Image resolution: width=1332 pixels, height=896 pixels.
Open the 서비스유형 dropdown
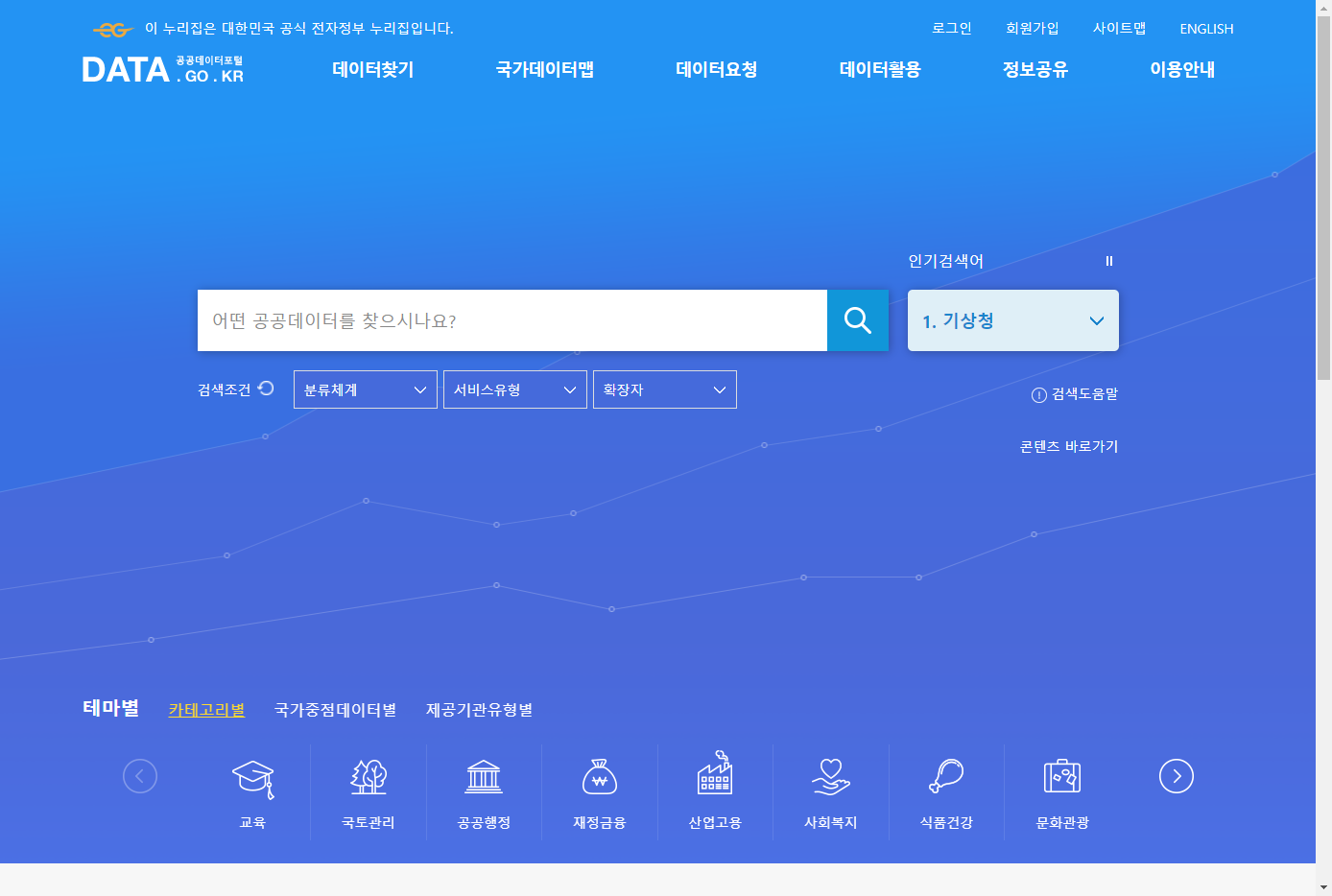pyautogui.click(x=514, y=389)
